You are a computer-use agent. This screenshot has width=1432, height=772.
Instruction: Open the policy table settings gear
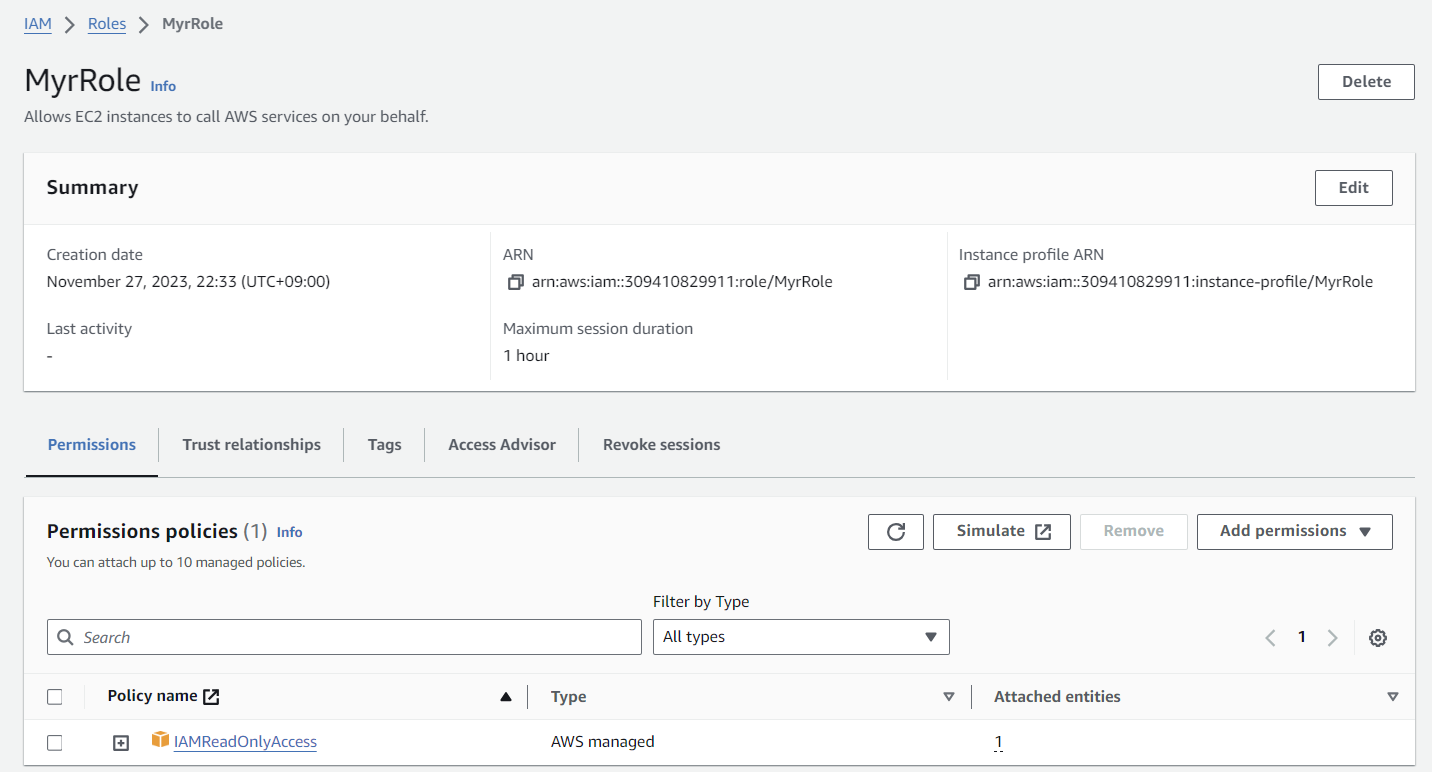[x=1378, y=638]
